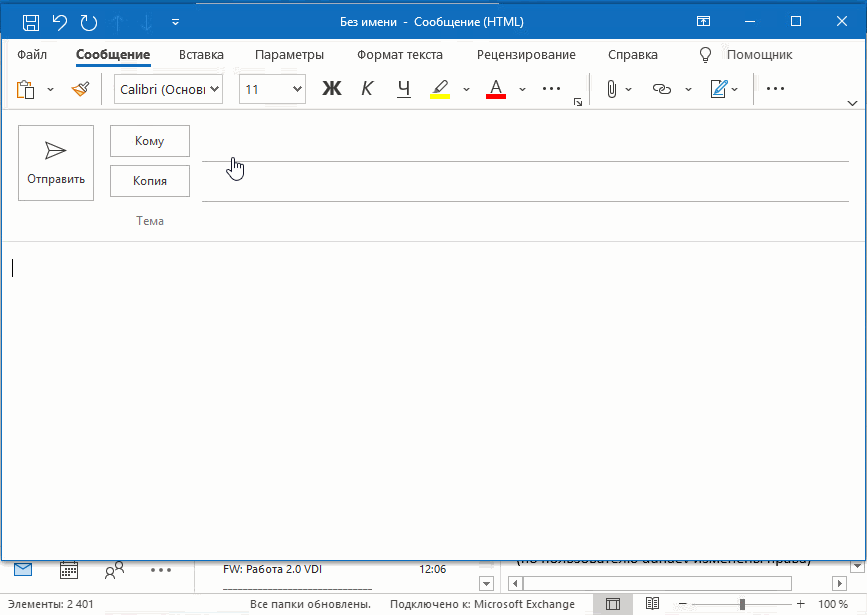Attach a file with the paperclip icon
Viewport: 867px width, 615px height.
click(x=612, y=89)
